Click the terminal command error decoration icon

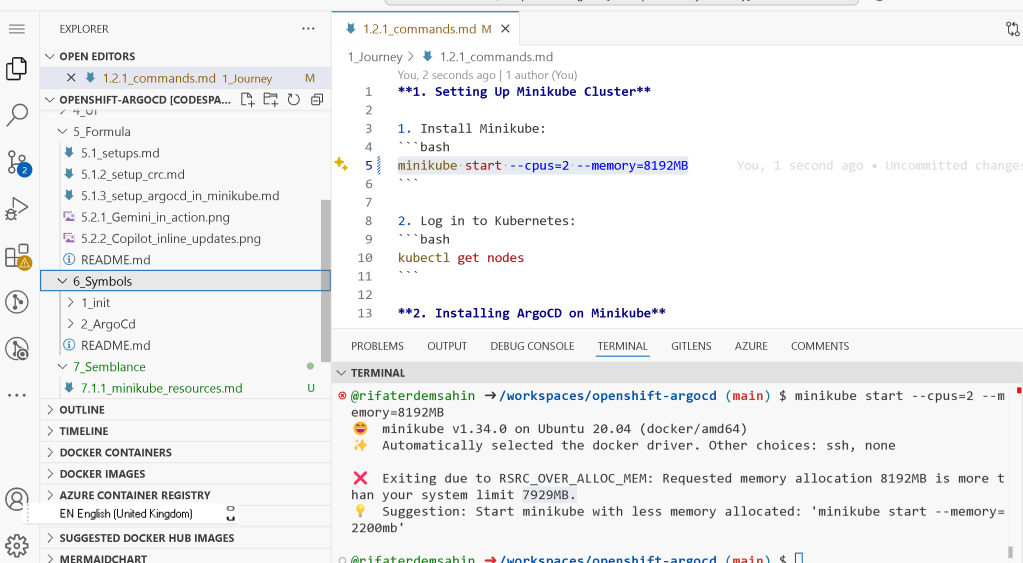343,395
